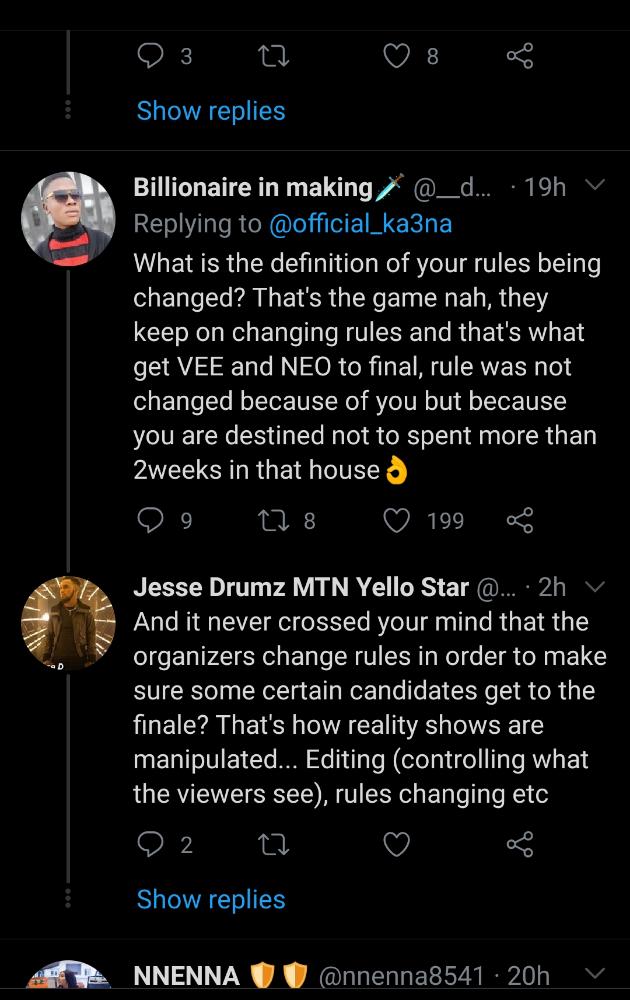Viewport: 630px width, 1000px height.
Task: Like the top tweet with 8 likes
Action: pyautogui.click(x=398, y=57)
